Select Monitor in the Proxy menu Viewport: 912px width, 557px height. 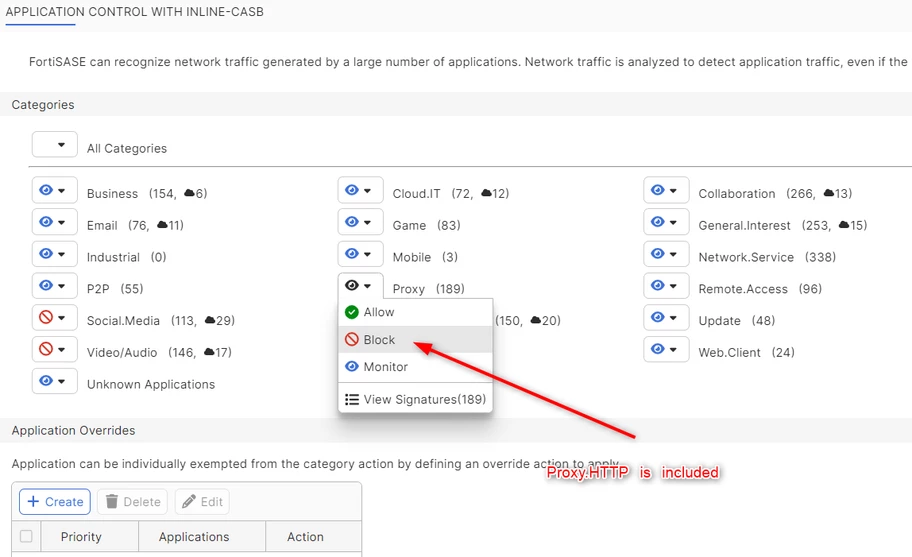pos(415,367)
